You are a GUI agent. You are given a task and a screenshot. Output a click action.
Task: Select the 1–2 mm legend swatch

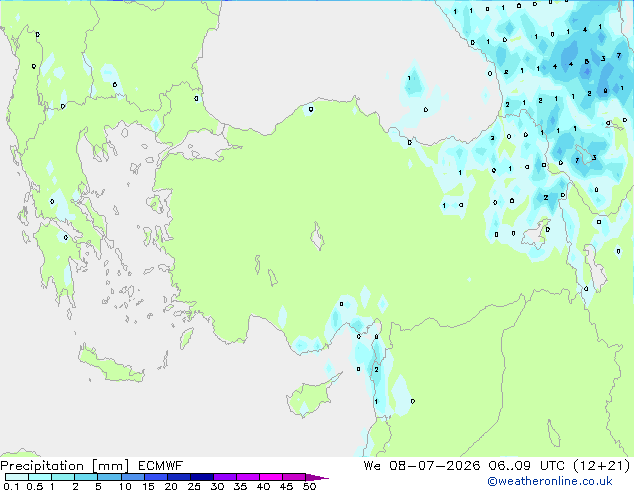pyautogui.click(x=63, y=477)
